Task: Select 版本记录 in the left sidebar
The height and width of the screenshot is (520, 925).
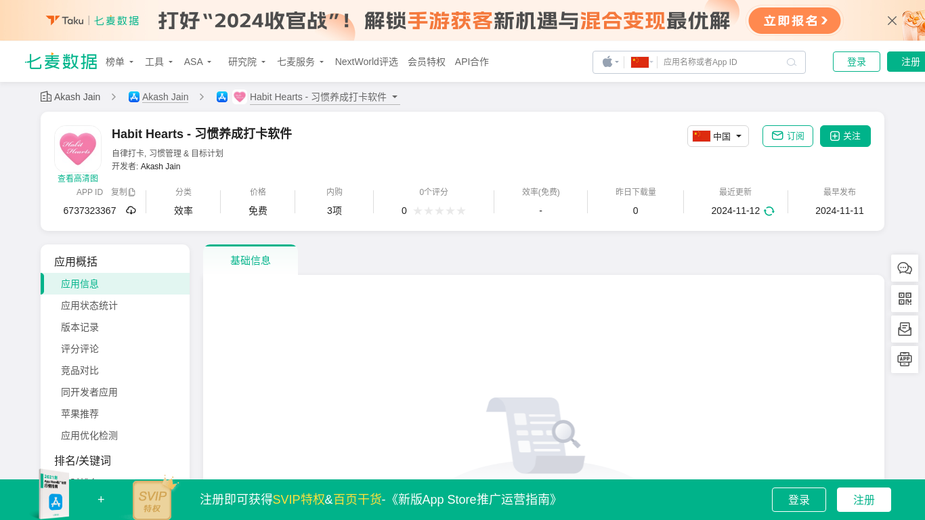Action: pos(80,328)
